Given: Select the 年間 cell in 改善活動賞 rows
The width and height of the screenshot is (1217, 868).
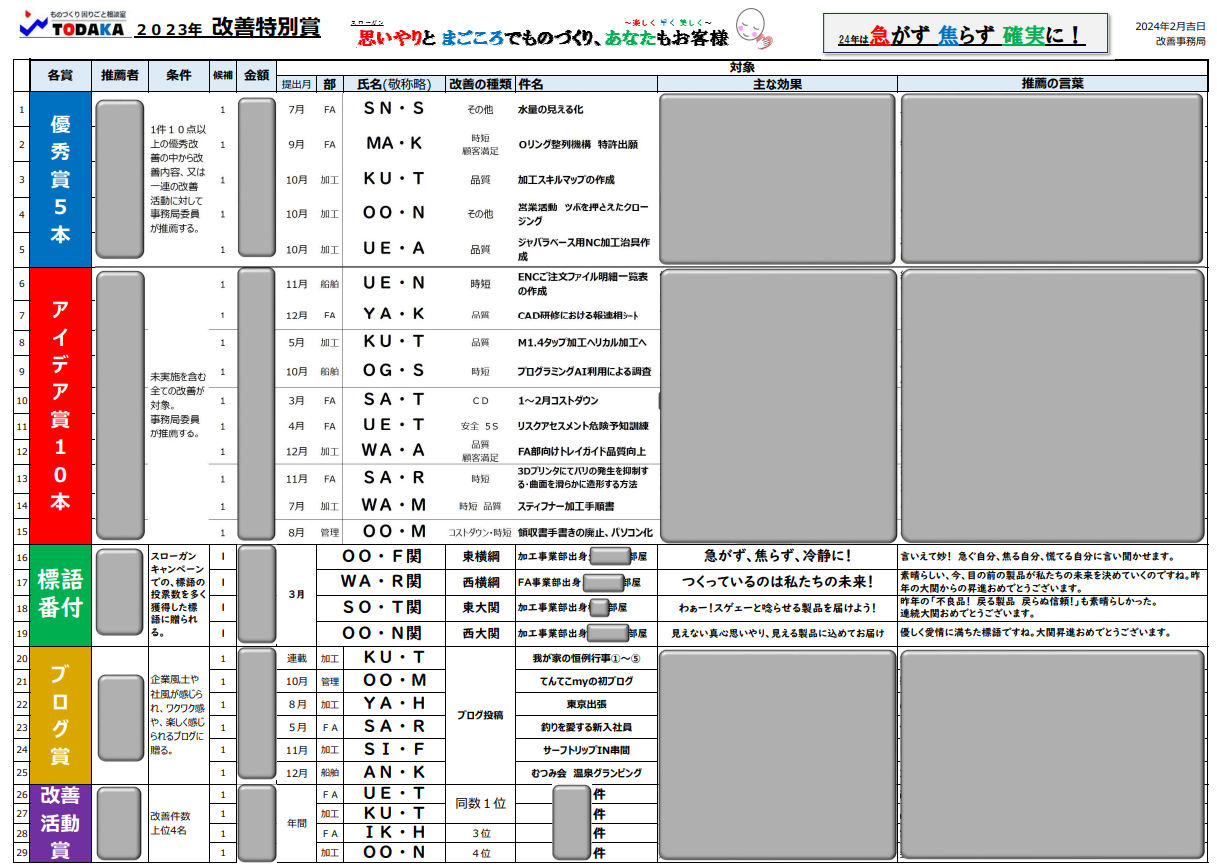Looking at the screenshot, I should click(296, 823).
